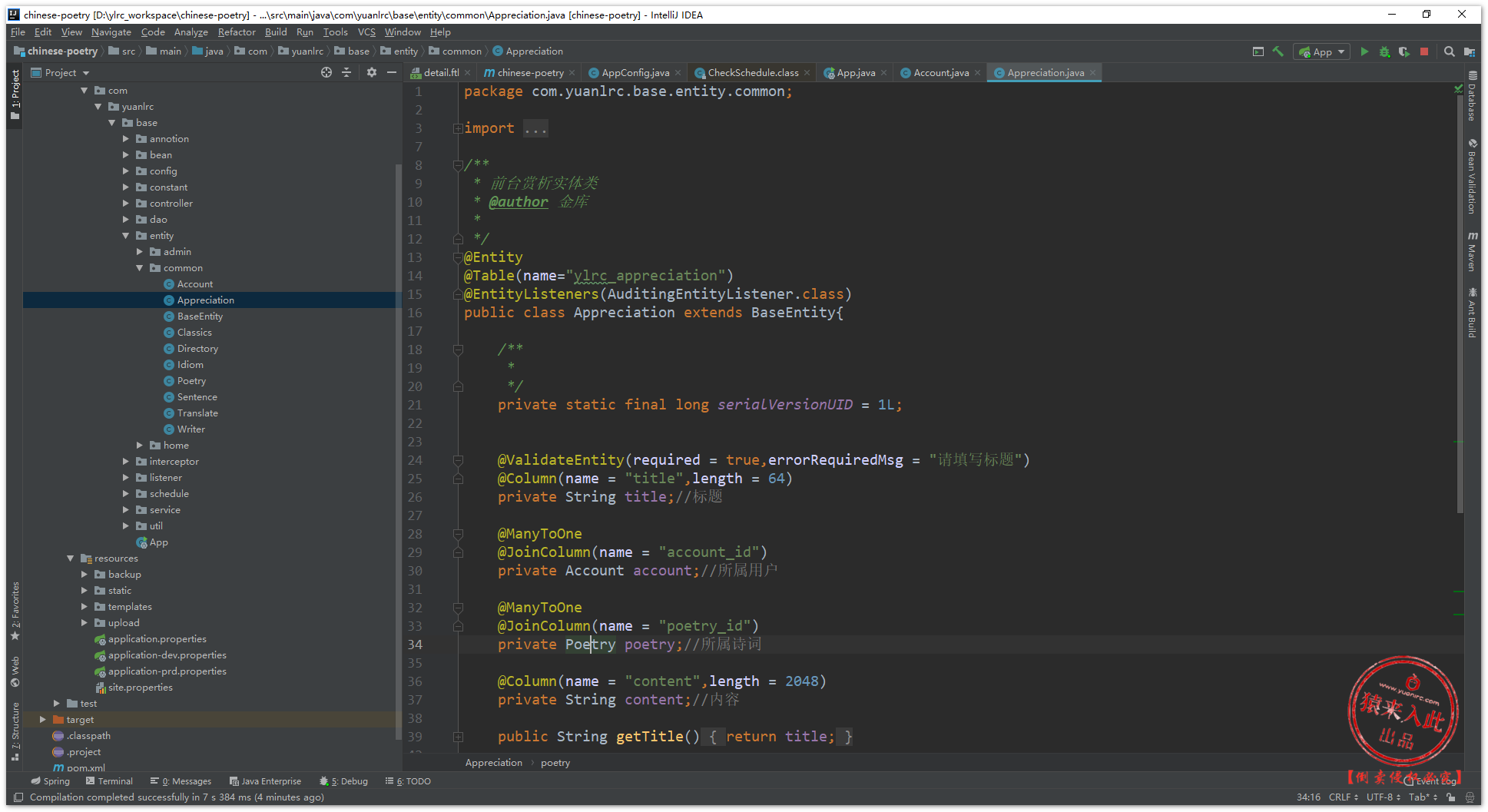Open the Navigate menu
This screenshot has width=1488, height=812.
point(111,32)
